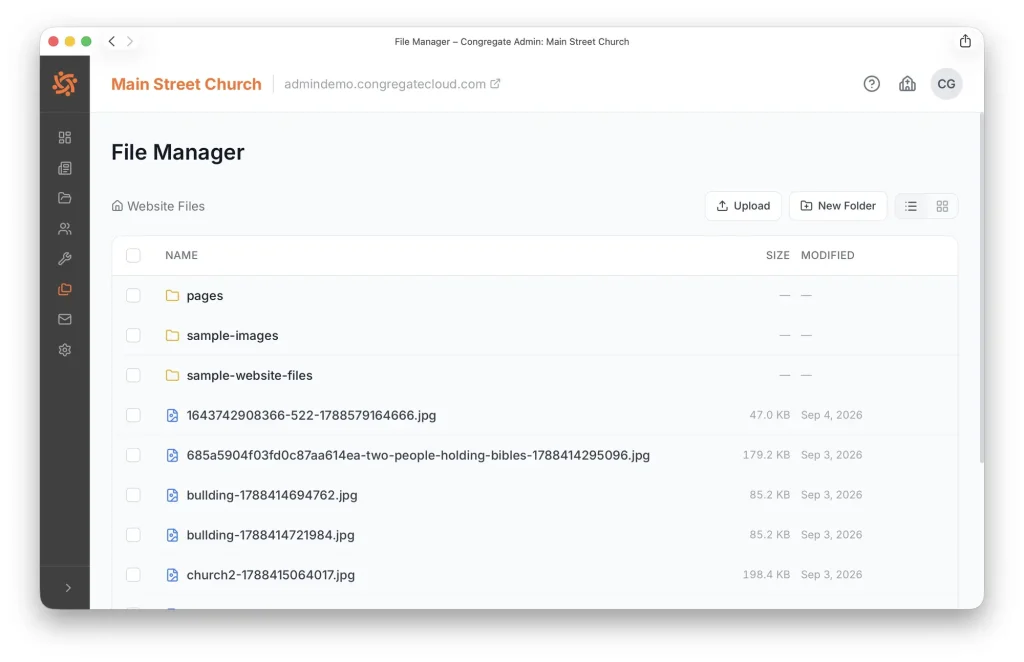Open the newspaper icon in sidebar

65,168
